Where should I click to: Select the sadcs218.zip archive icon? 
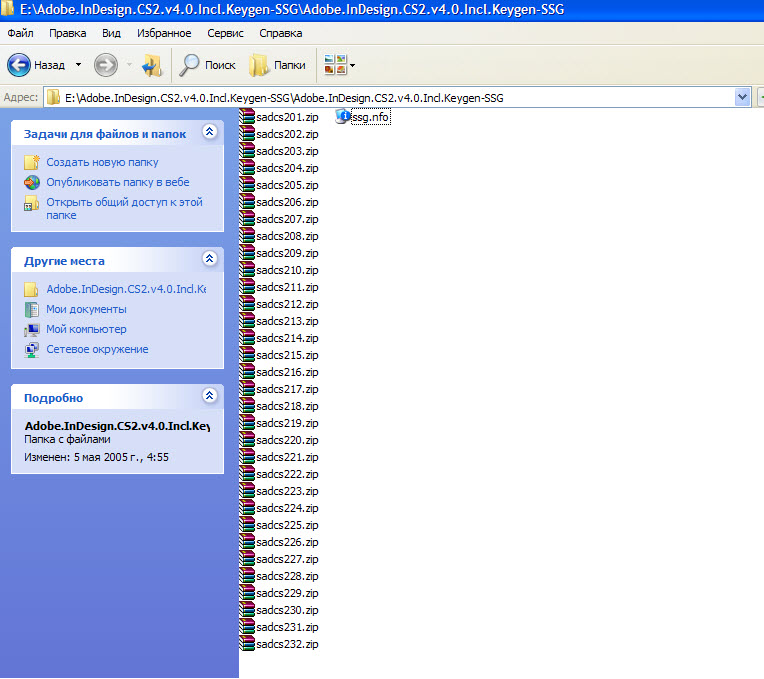tap(247, 406)
